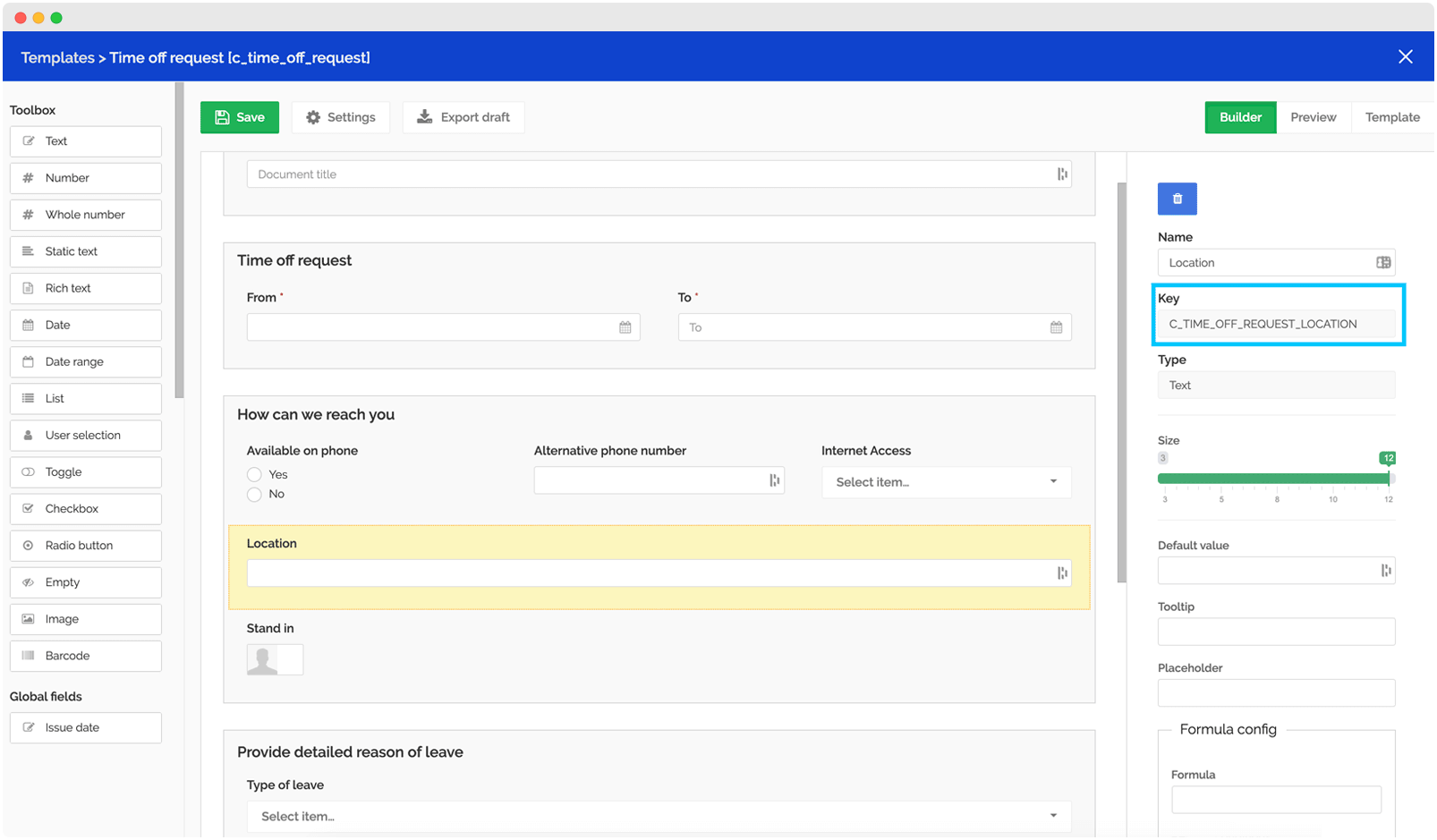Click the blue trash delete icon
This screenshot has width=1437, height=840.
pos(1177,199)
